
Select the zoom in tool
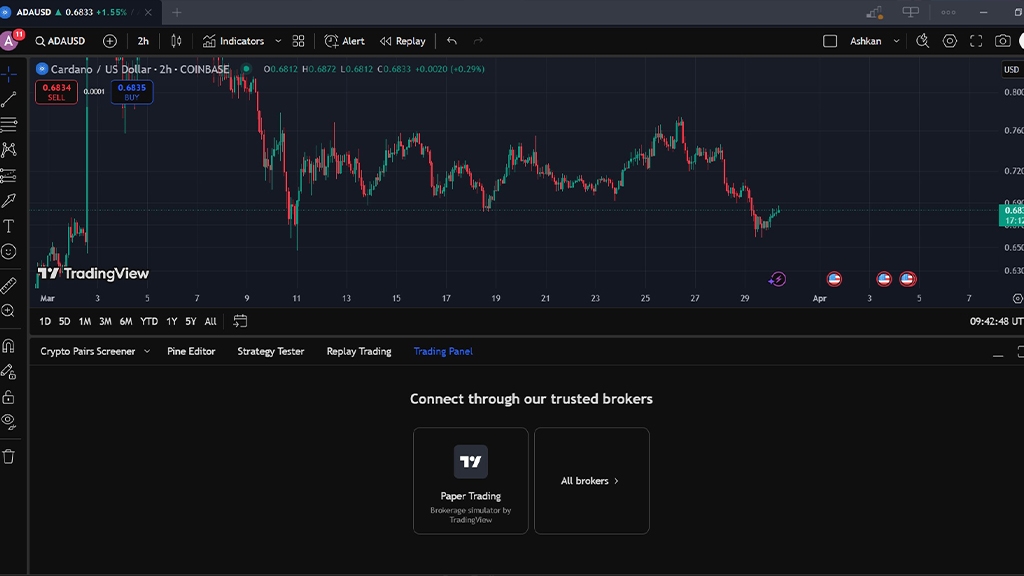8,311
